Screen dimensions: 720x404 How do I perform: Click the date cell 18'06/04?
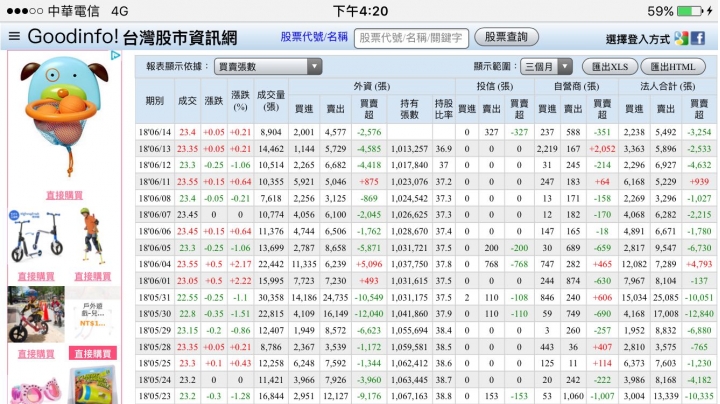155,264
